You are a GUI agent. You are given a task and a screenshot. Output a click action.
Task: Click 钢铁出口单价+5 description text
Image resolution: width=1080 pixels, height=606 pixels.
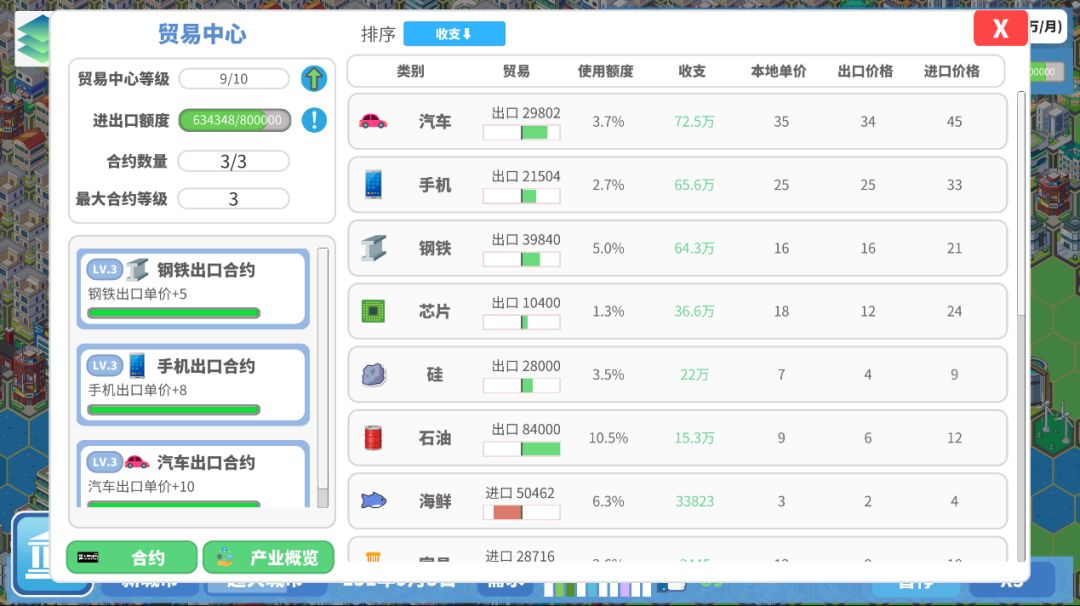[x=137, y=294]
